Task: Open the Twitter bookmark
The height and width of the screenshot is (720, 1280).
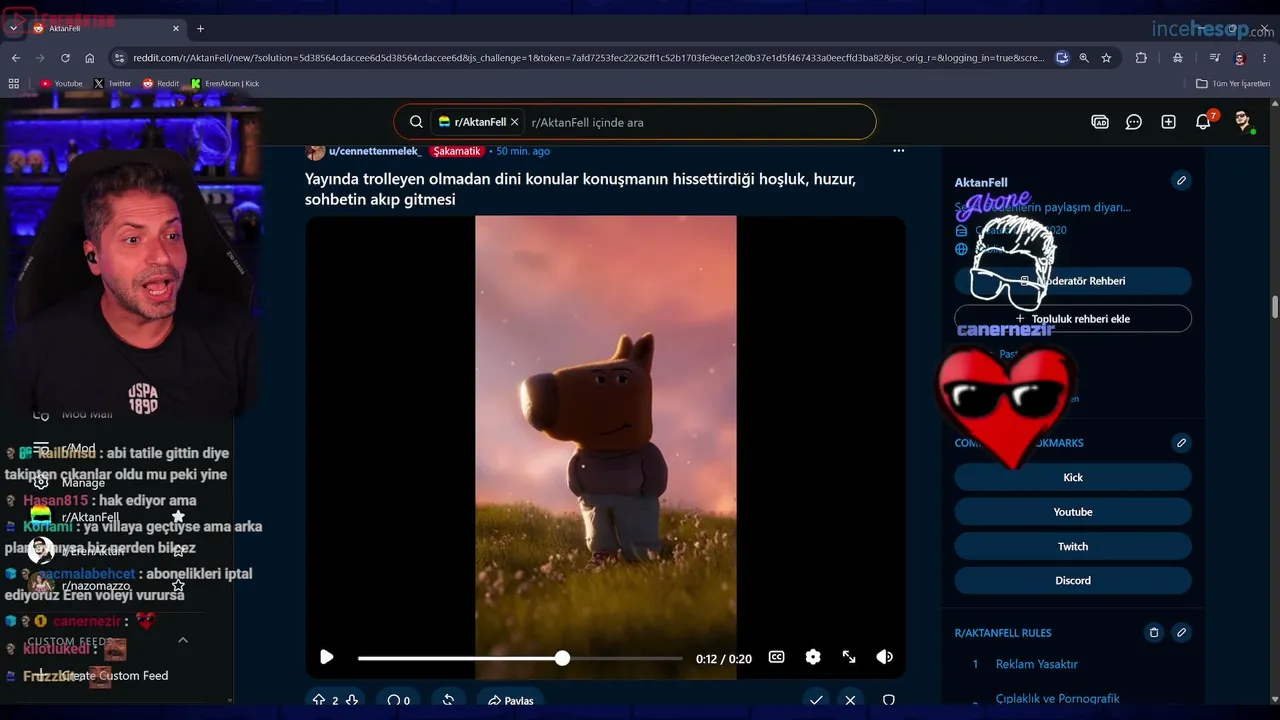Action: point(113,84)
